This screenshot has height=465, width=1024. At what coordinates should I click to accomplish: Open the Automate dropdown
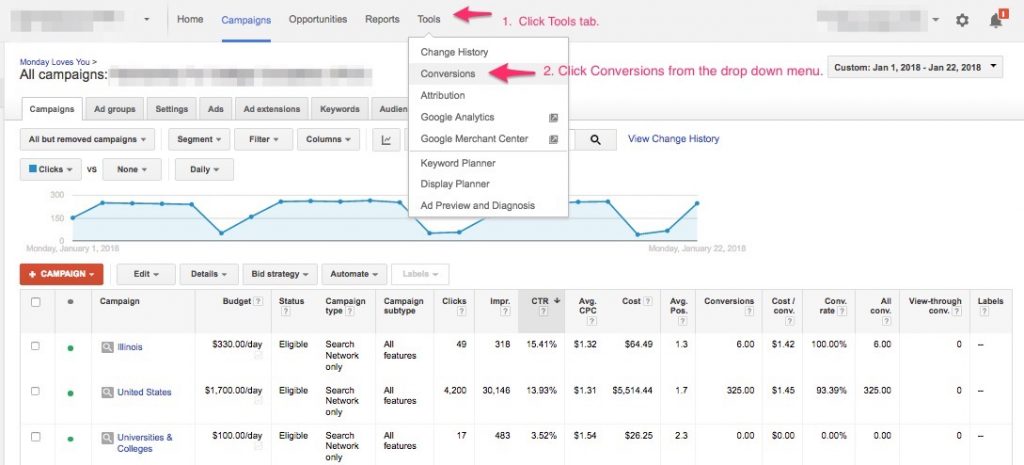[354, 274]
